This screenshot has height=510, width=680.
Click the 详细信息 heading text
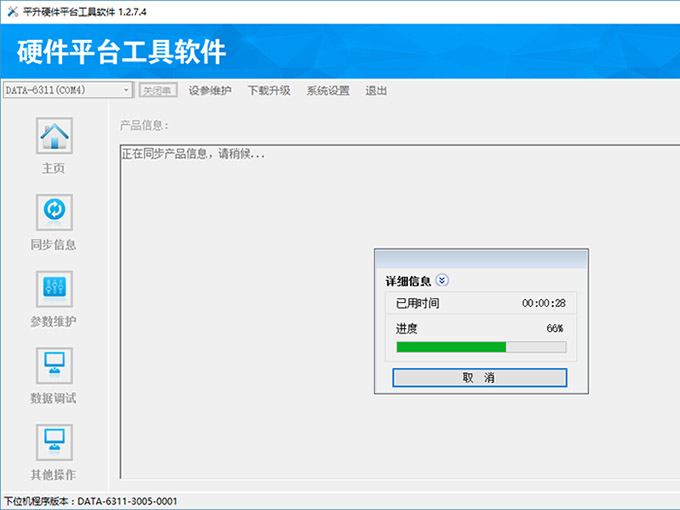[408, 281]
